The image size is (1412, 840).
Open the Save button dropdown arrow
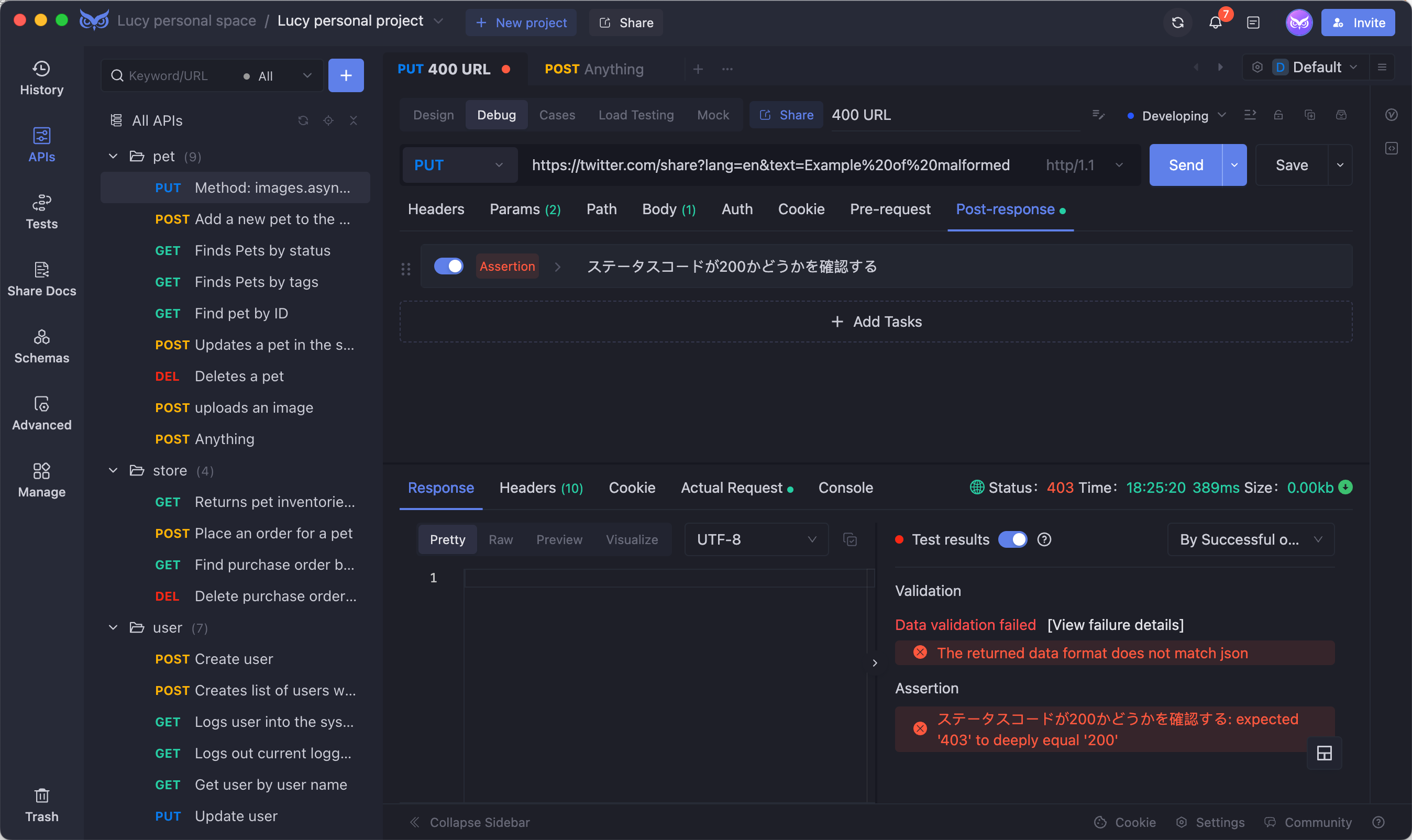tap(1340, 165)
